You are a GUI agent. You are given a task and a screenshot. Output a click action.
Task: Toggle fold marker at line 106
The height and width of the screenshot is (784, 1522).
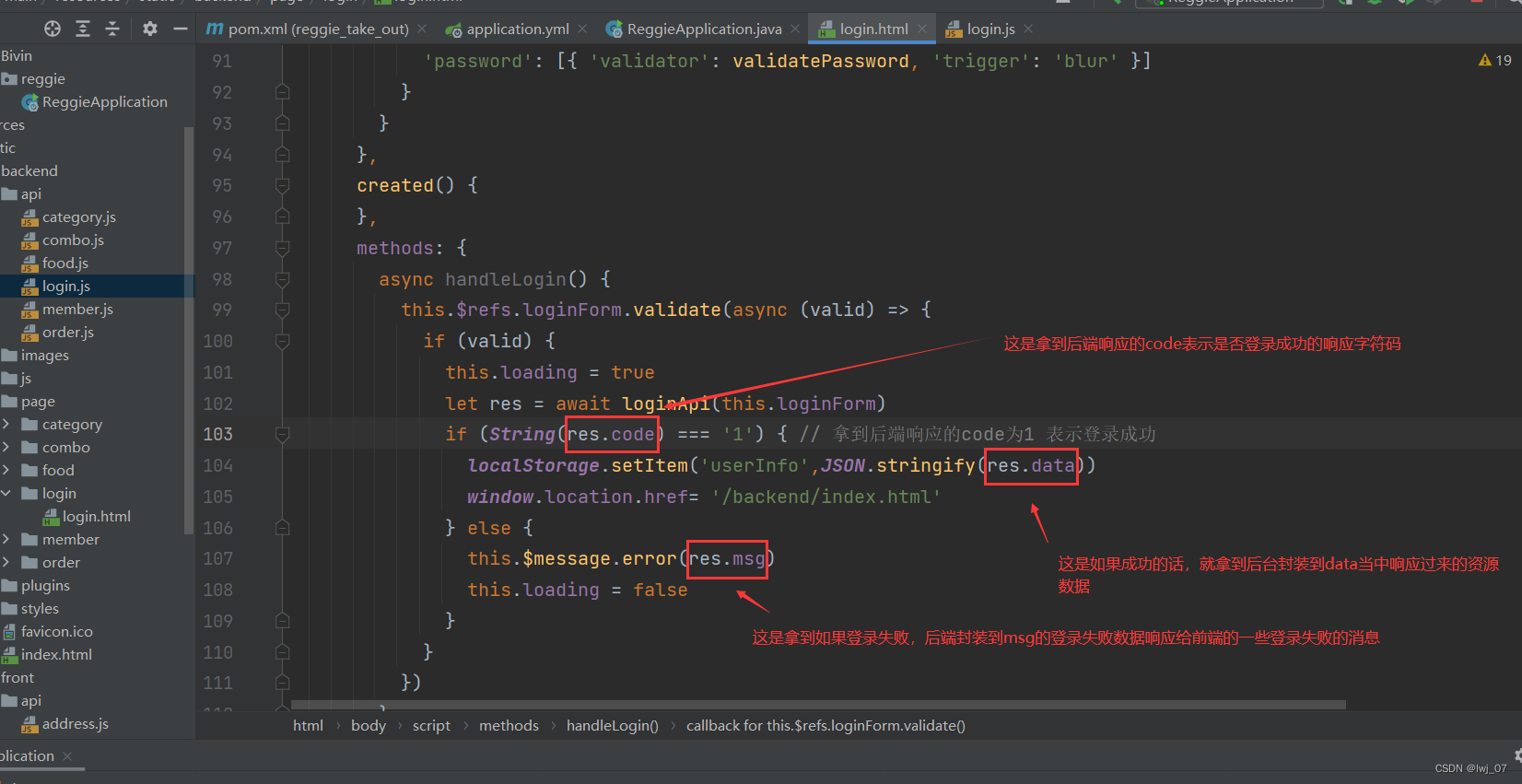click(283, 528)
